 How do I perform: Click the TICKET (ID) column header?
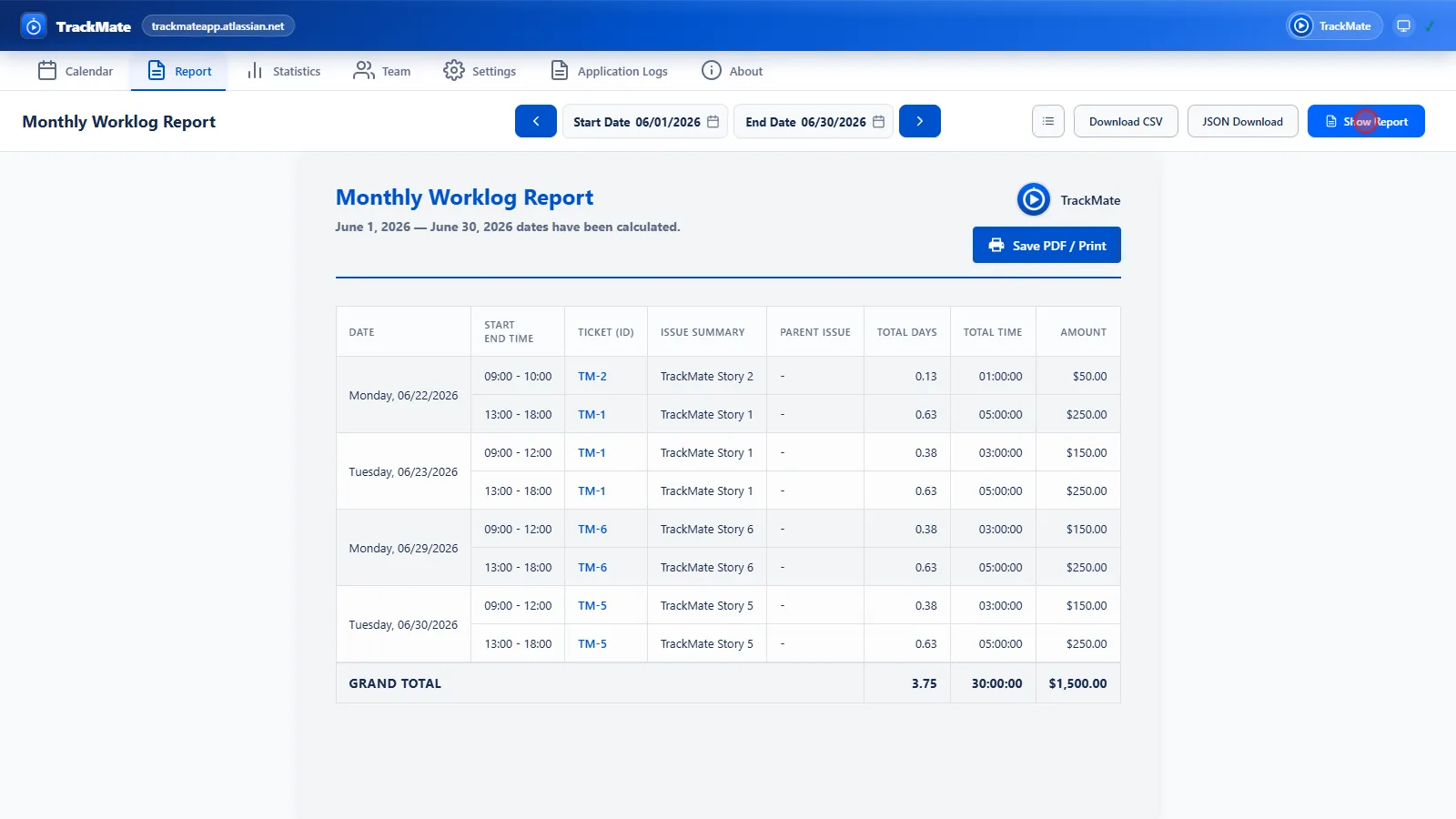[x=606, y=332]
